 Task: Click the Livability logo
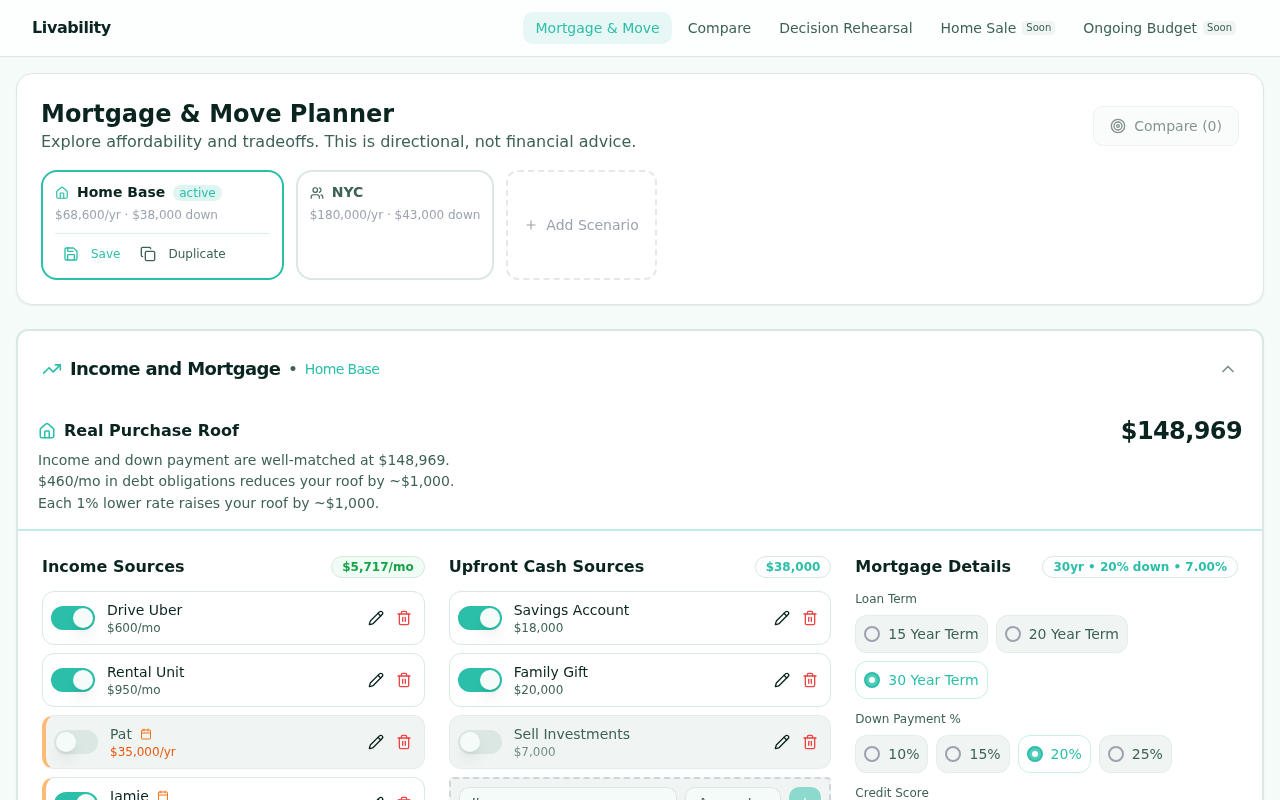71,28
